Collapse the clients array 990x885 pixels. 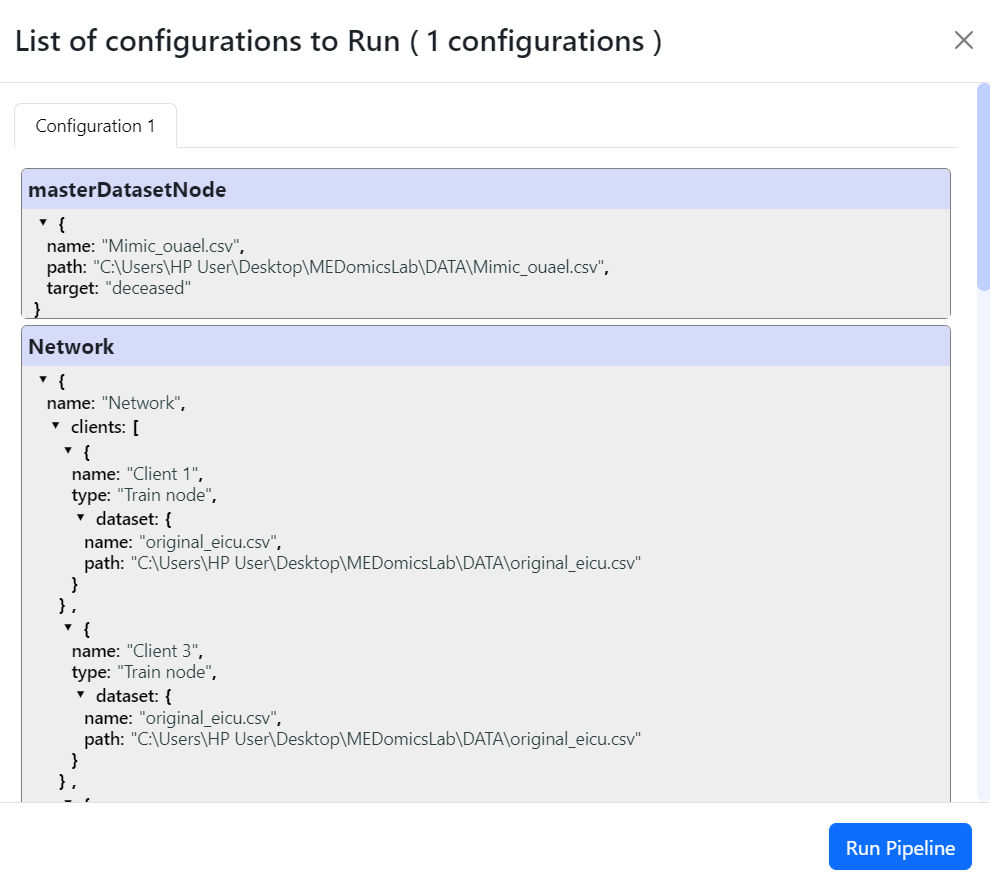coord(56,426)
